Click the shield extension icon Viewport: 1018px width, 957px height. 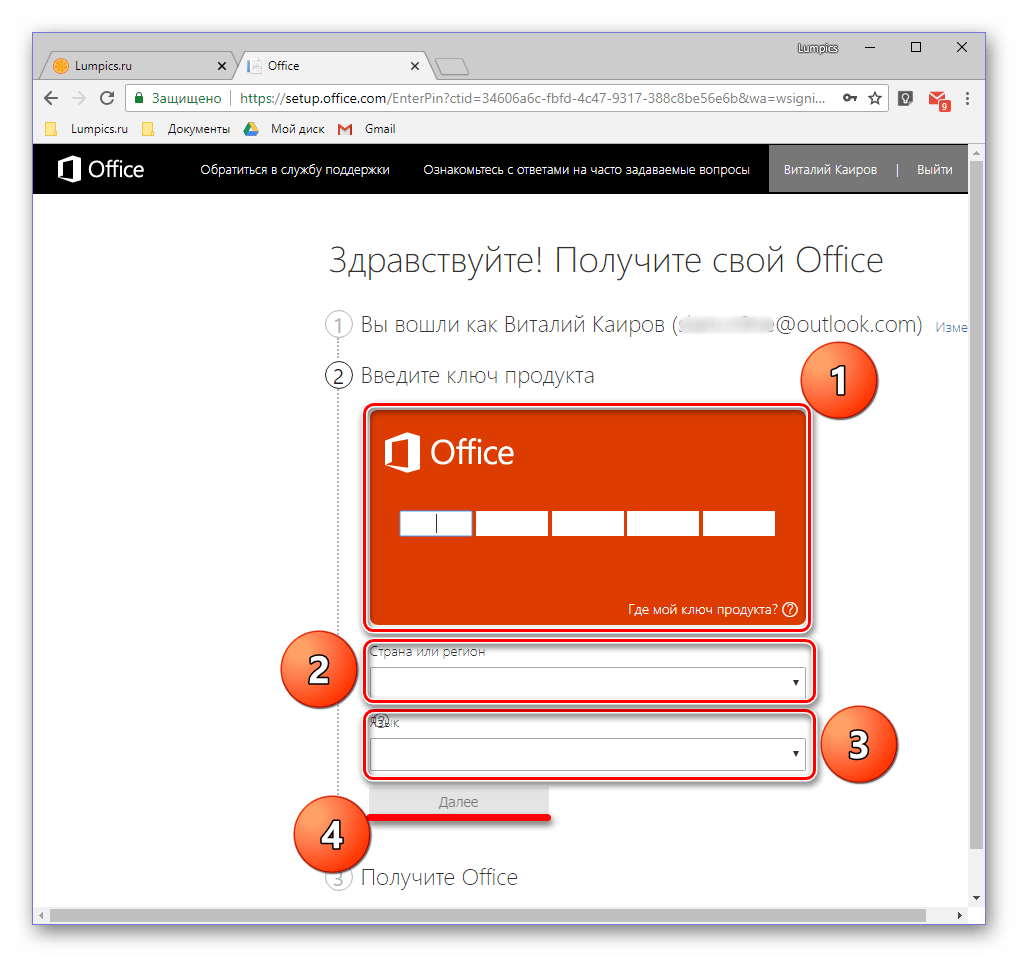[907, 98]
